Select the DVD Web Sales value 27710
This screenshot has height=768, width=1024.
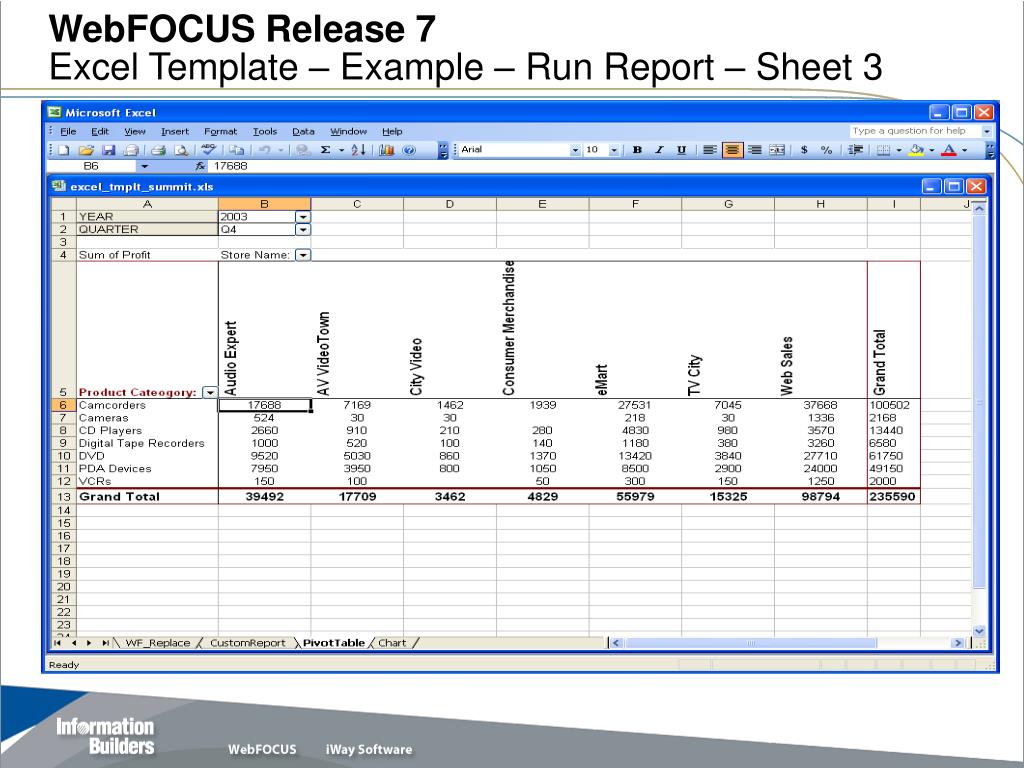point(820,456)
